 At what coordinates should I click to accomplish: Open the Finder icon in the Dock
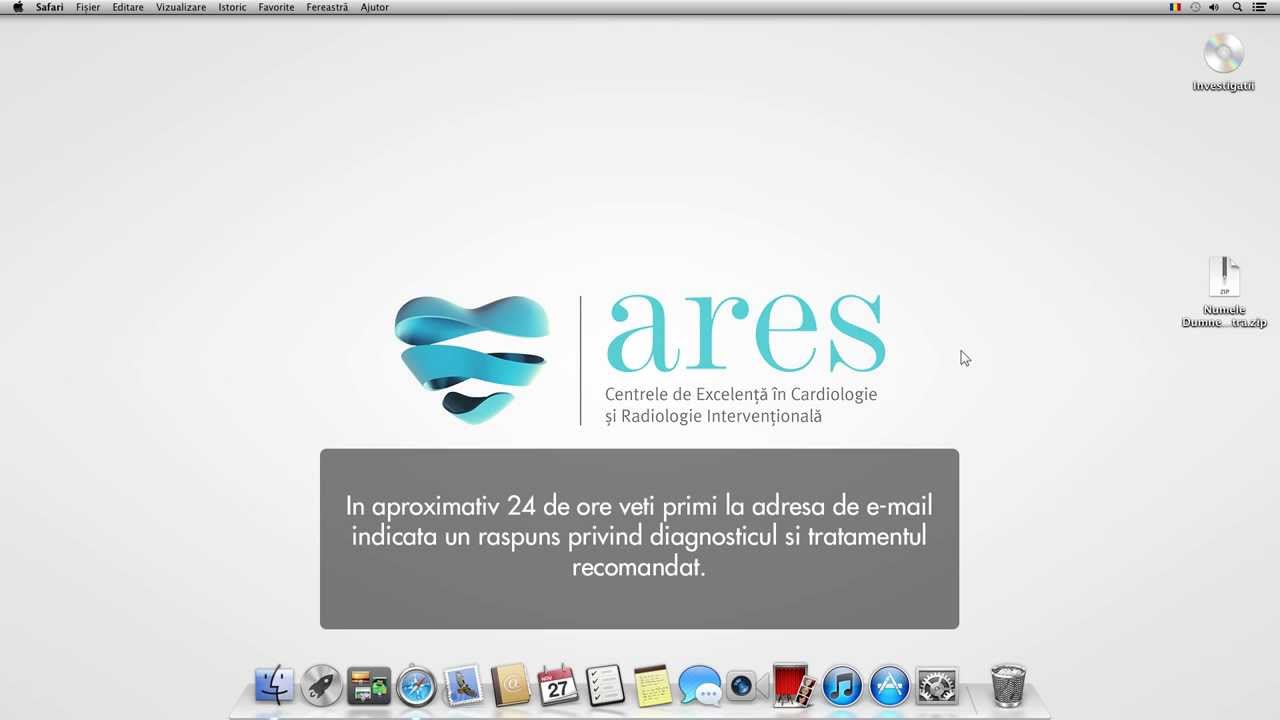pos(274,686)
